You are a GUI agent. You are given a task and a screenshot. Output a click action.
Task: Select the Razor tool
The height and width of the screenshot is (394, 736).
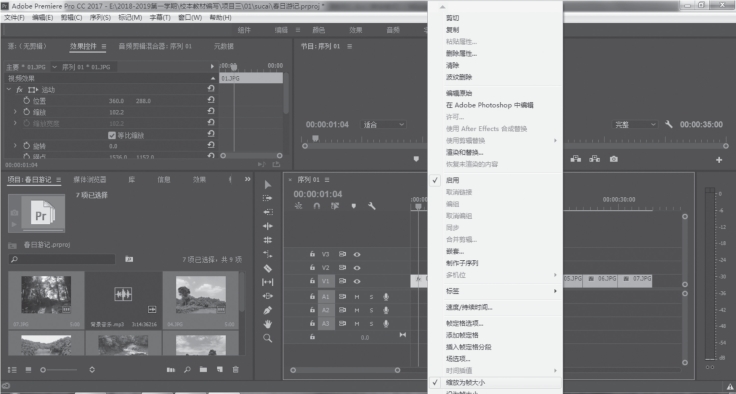pyautogui.click(x=268, y=268)
